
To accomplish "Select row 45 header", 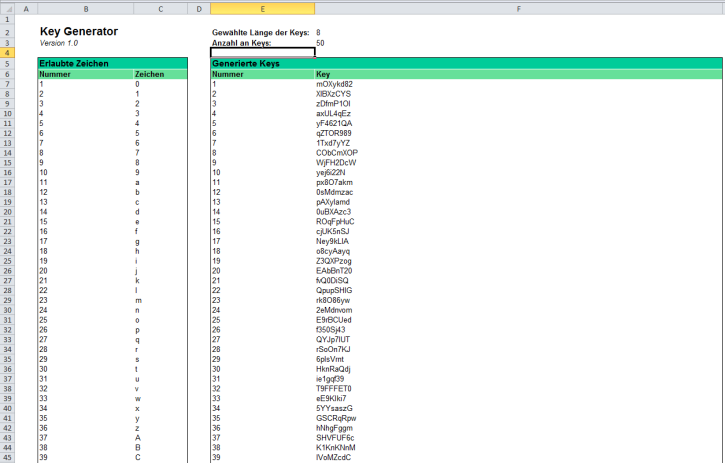I will tap(7, 457).
